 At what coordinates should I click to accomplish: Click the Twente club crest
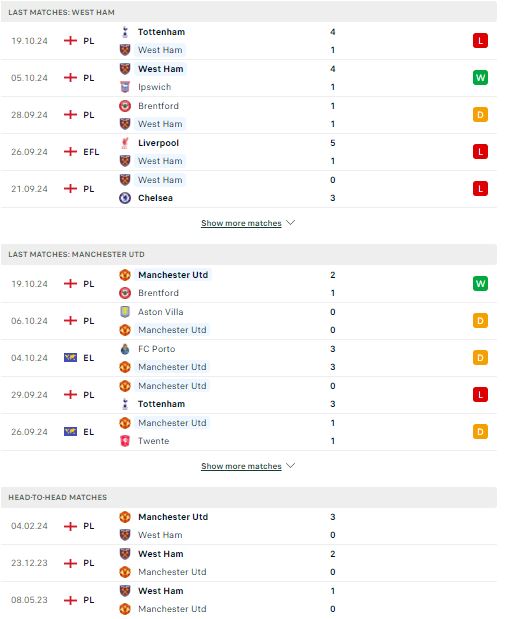pyautogui.click(x=125, y=441)
